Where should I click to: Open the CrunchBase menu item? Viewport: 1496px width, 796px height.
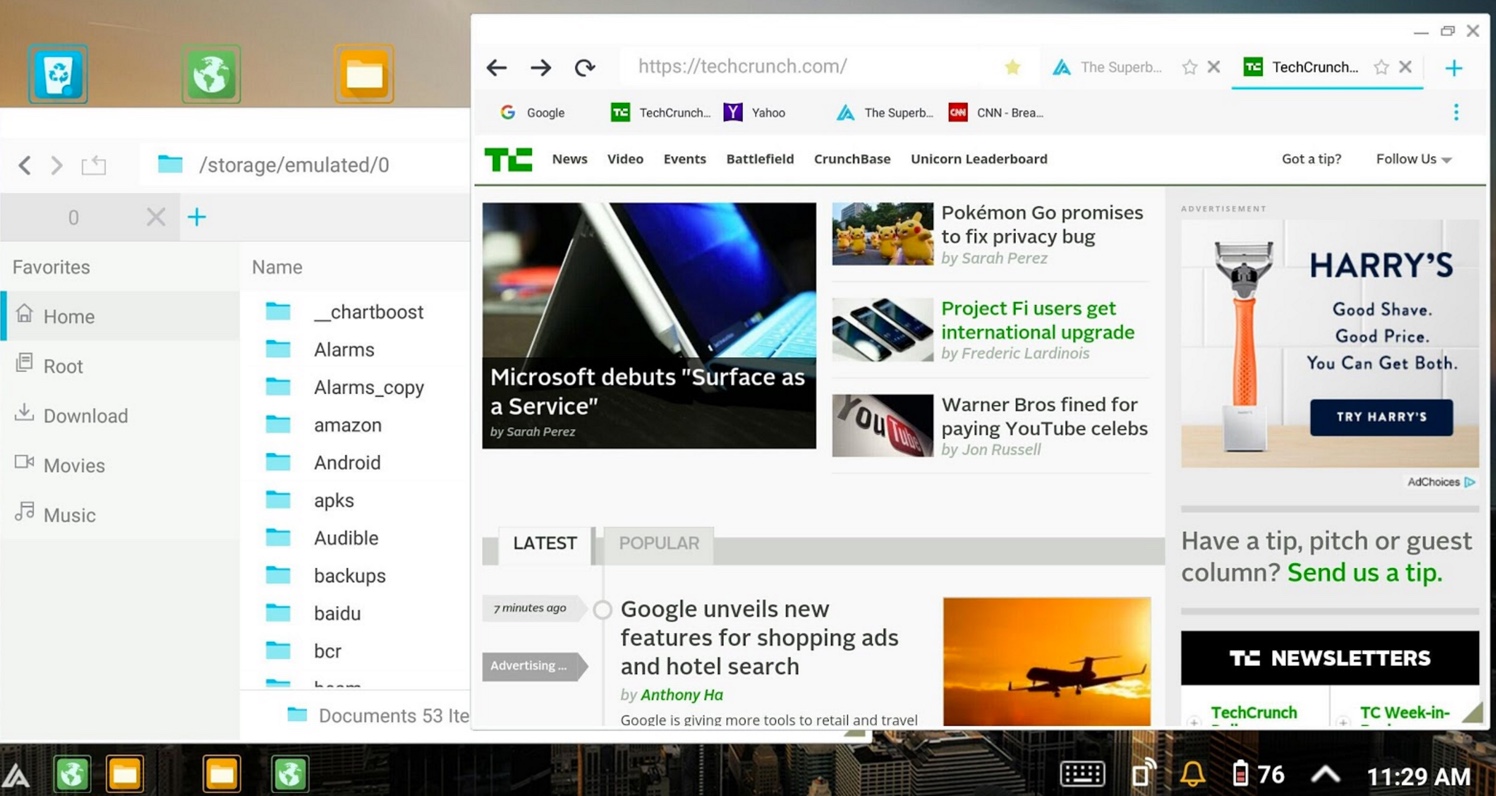(x=852, y=159)
